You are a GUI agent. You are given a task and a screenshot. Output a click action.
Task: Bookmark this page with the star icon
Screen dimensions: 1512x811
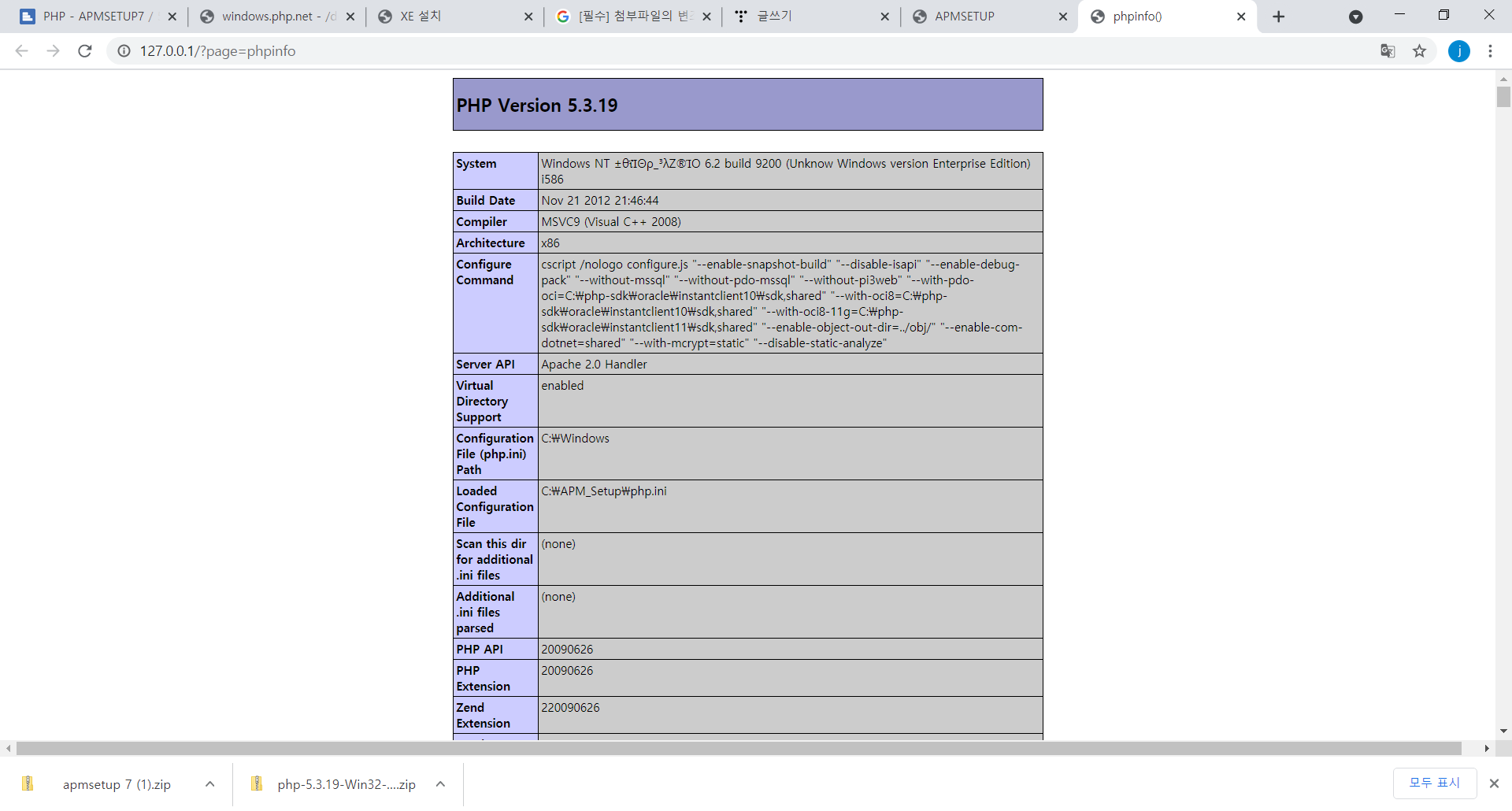tap(1419, 51)
